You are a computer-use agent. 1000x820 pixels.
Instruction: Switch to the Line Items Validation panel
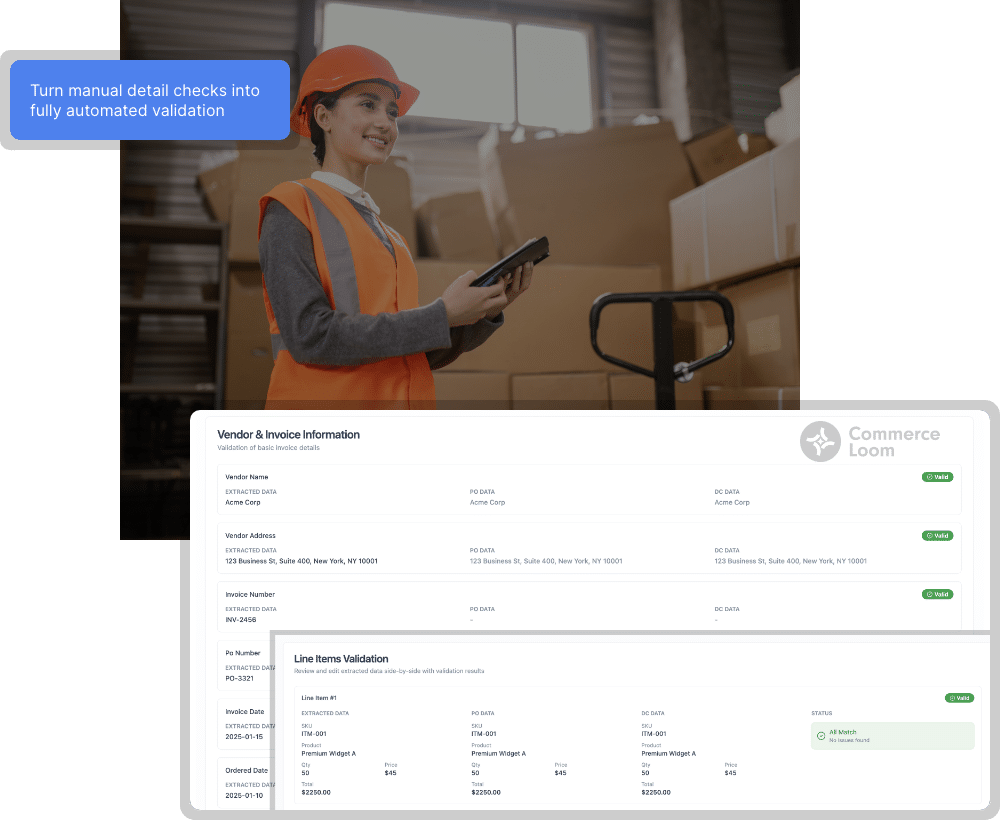click(x=340, y=659)
